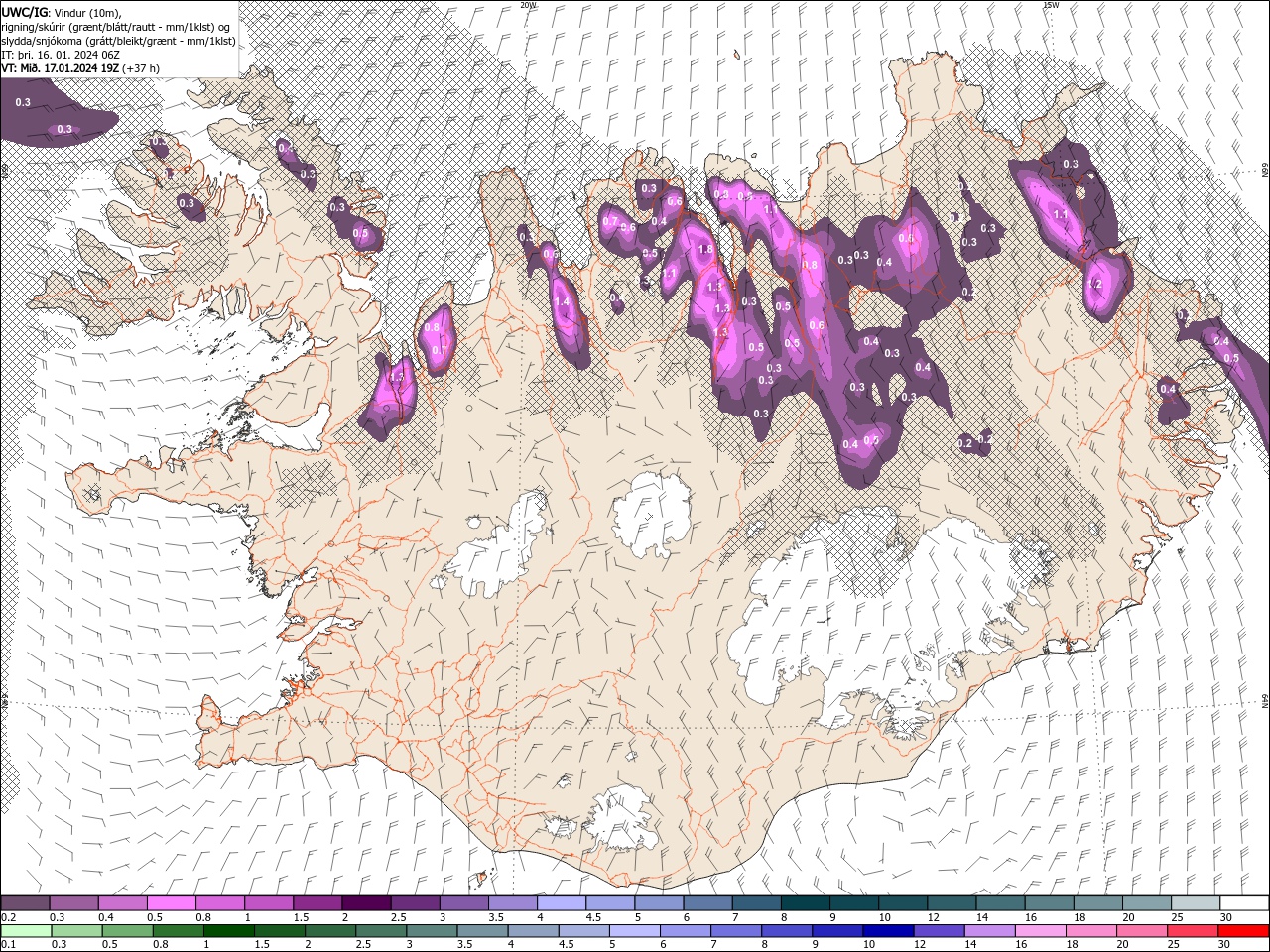1270x952 pixels.
Task: Click lower legend pale green swatch between 0.1 and 0.3
Action: [26, 931]
